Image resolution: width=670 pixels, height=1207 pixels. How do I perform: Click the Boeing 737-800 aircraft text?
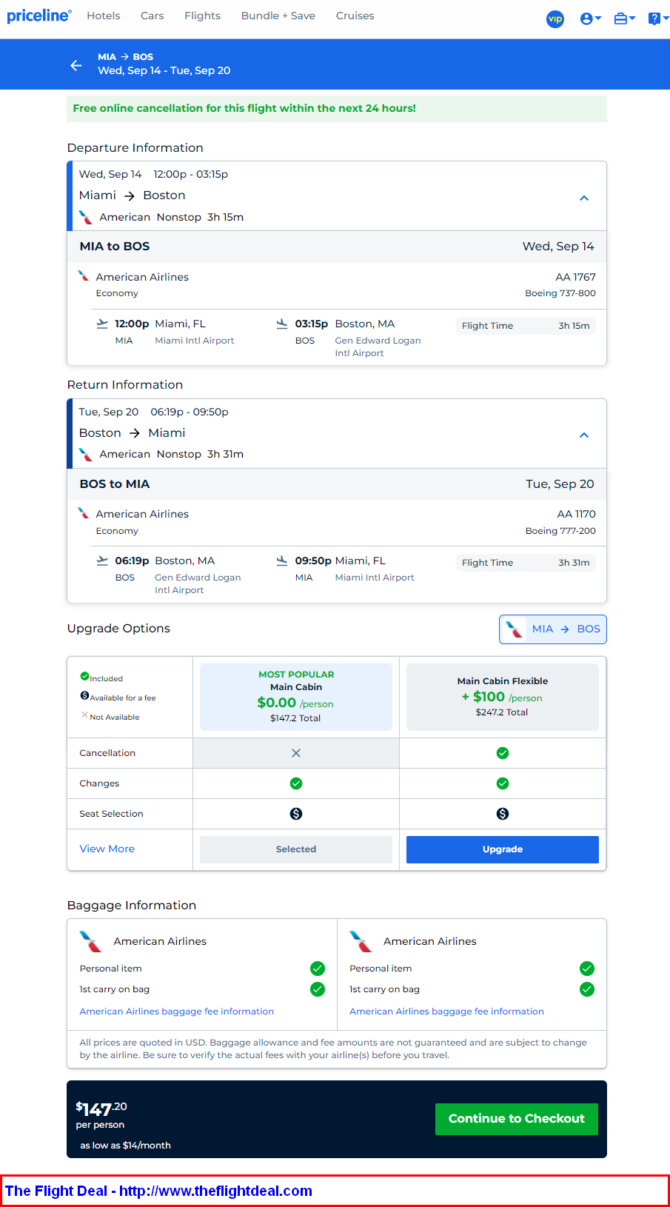pos(560,293)
